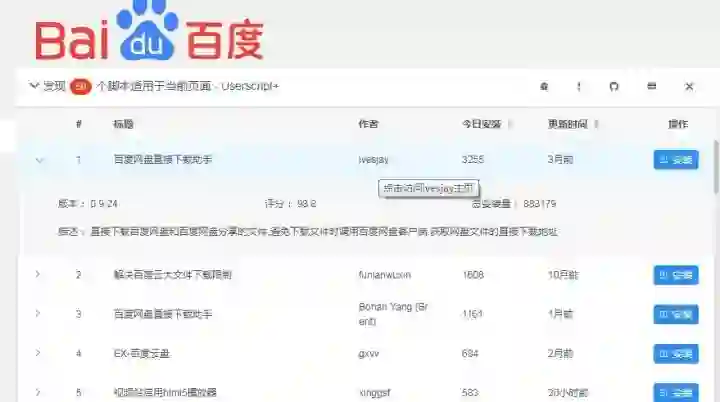Open author funianwuxin's page
720x402 pixels.
384,275
